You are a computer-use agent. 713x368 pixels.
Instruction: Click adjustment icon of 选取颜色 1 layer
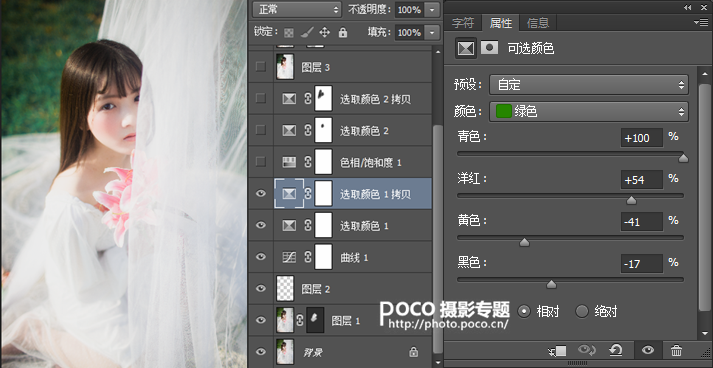point(289,226)
